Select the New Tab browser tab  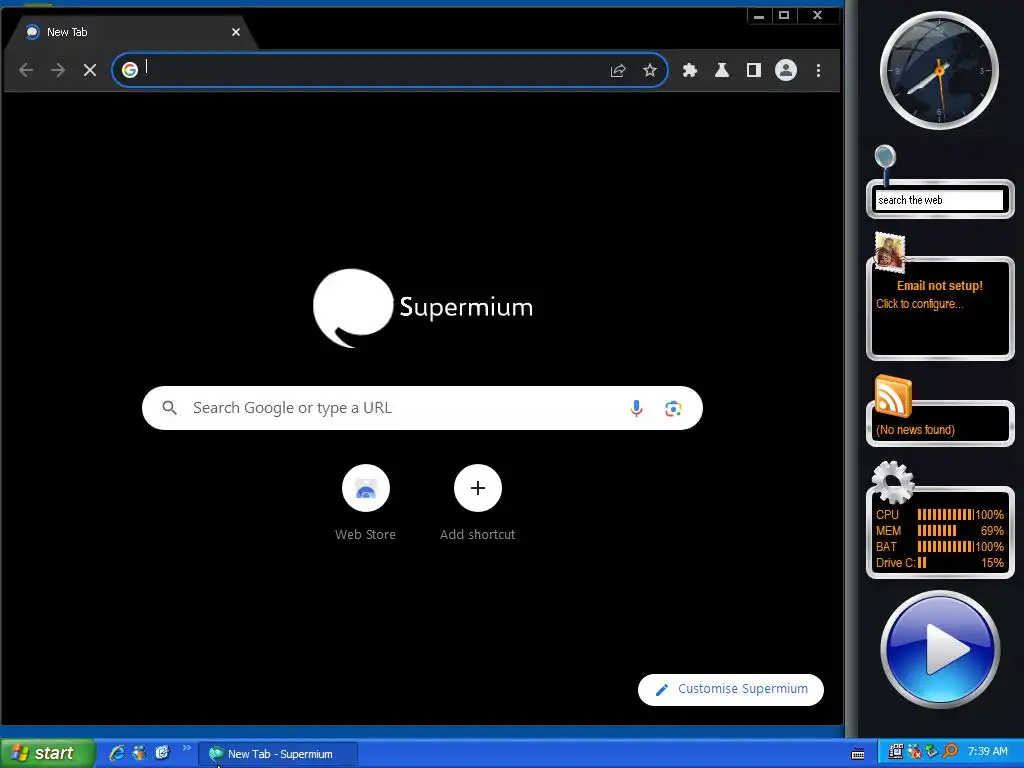point(131,32)
